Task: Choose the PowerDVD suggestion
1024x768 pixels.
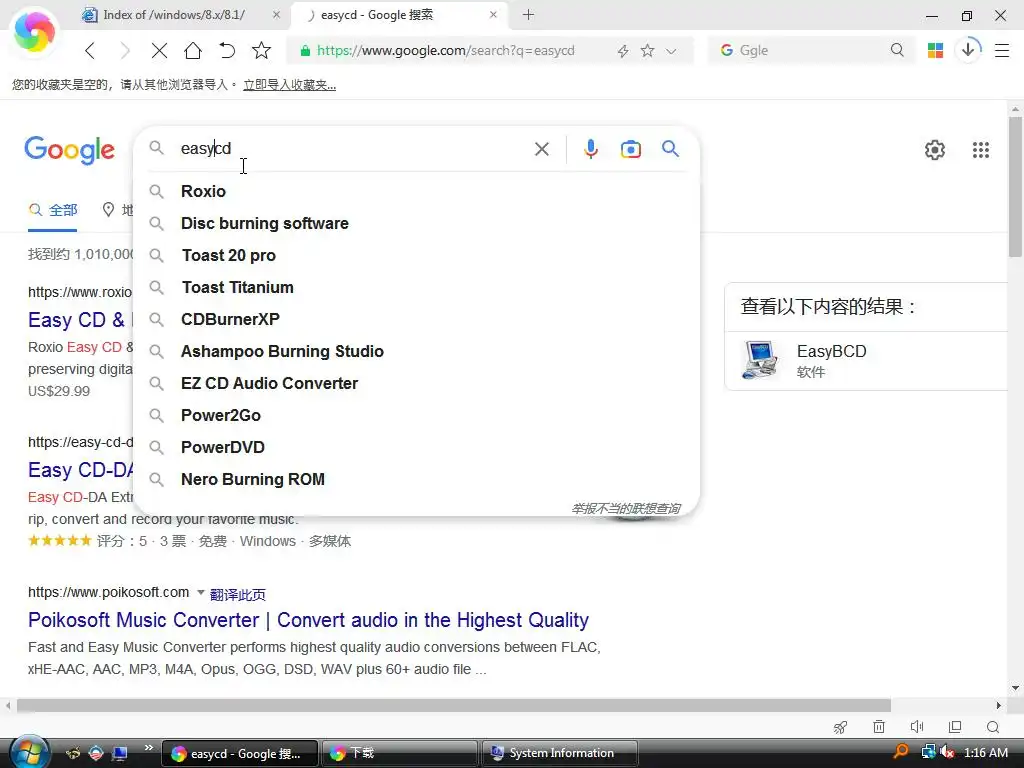Action: 417,447
